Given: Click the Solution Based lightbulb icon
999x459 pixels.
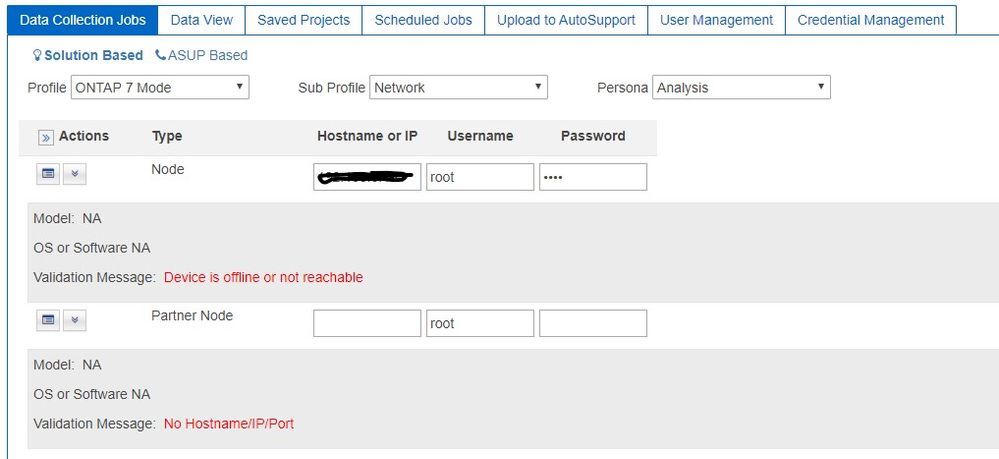Looking at the screenshot, I should click(x=37, y=56).
